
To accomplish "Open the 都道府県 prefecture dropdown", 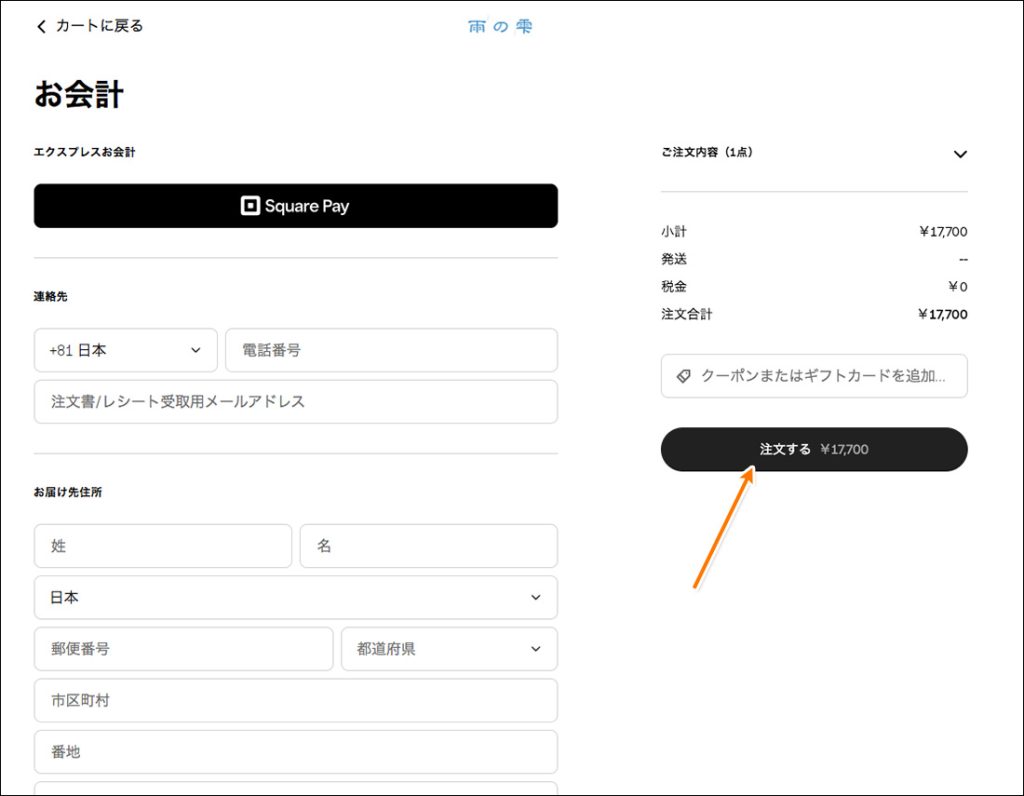I will pos(449,649).
